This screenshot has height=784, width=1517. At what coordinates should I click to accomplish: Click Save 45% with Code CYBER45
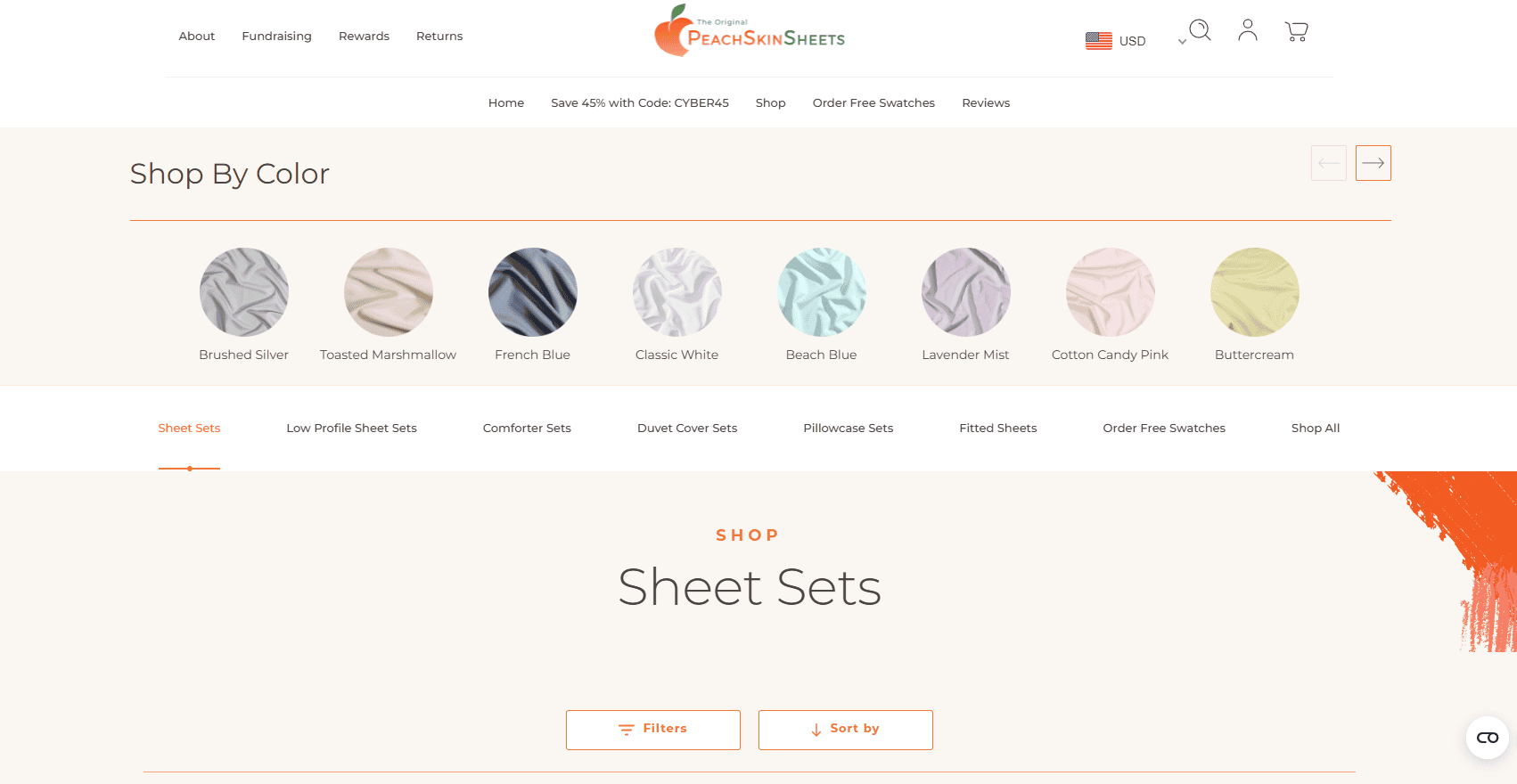coord(640,103)
